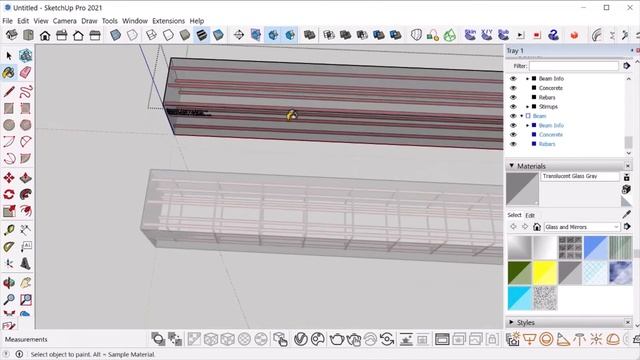Enable X-Ray face style
This screenshot has height=360, width=640.
pyautogui.click(x=116, y=35)
